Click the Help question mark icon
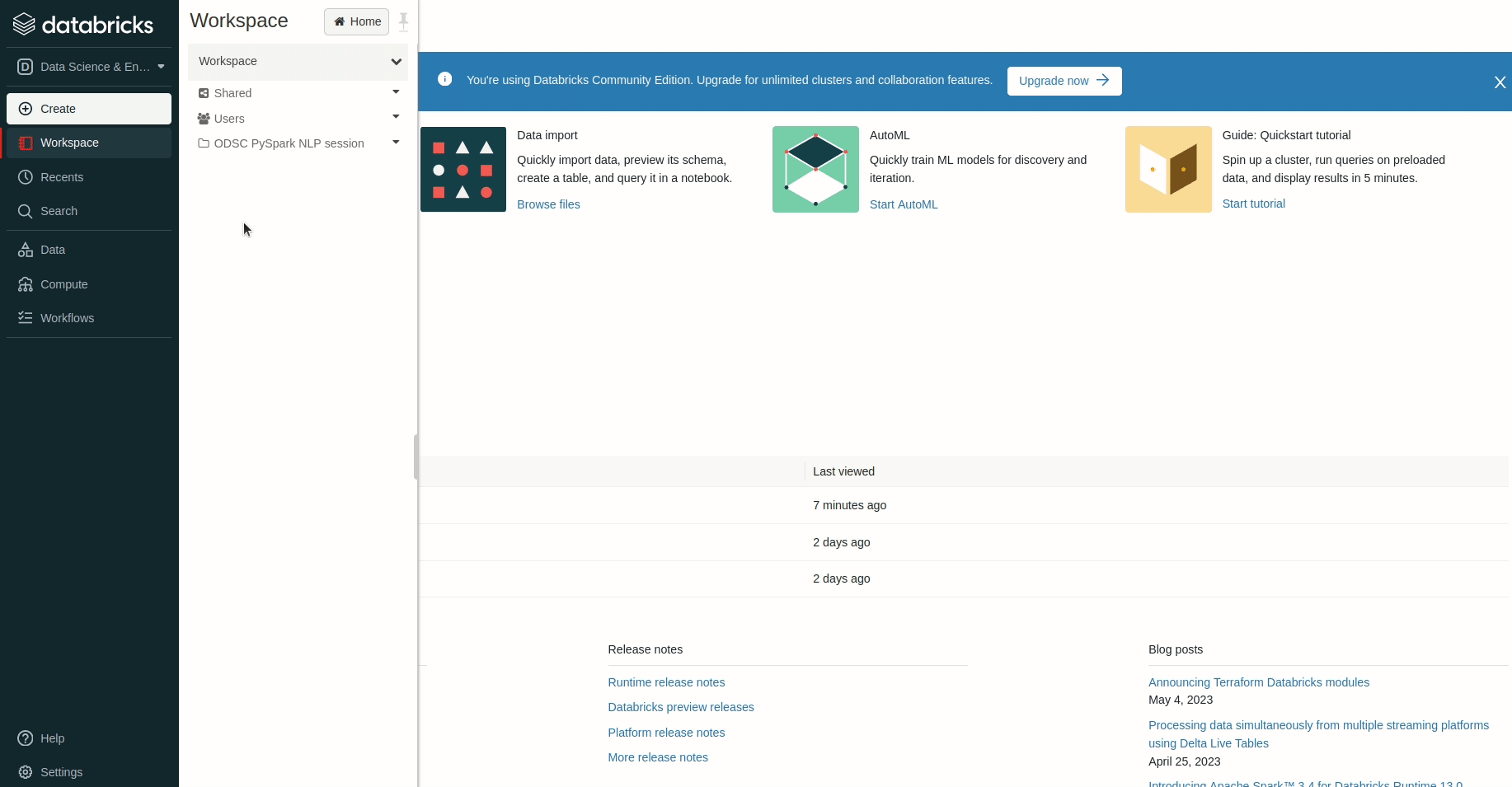 (26, 738)
